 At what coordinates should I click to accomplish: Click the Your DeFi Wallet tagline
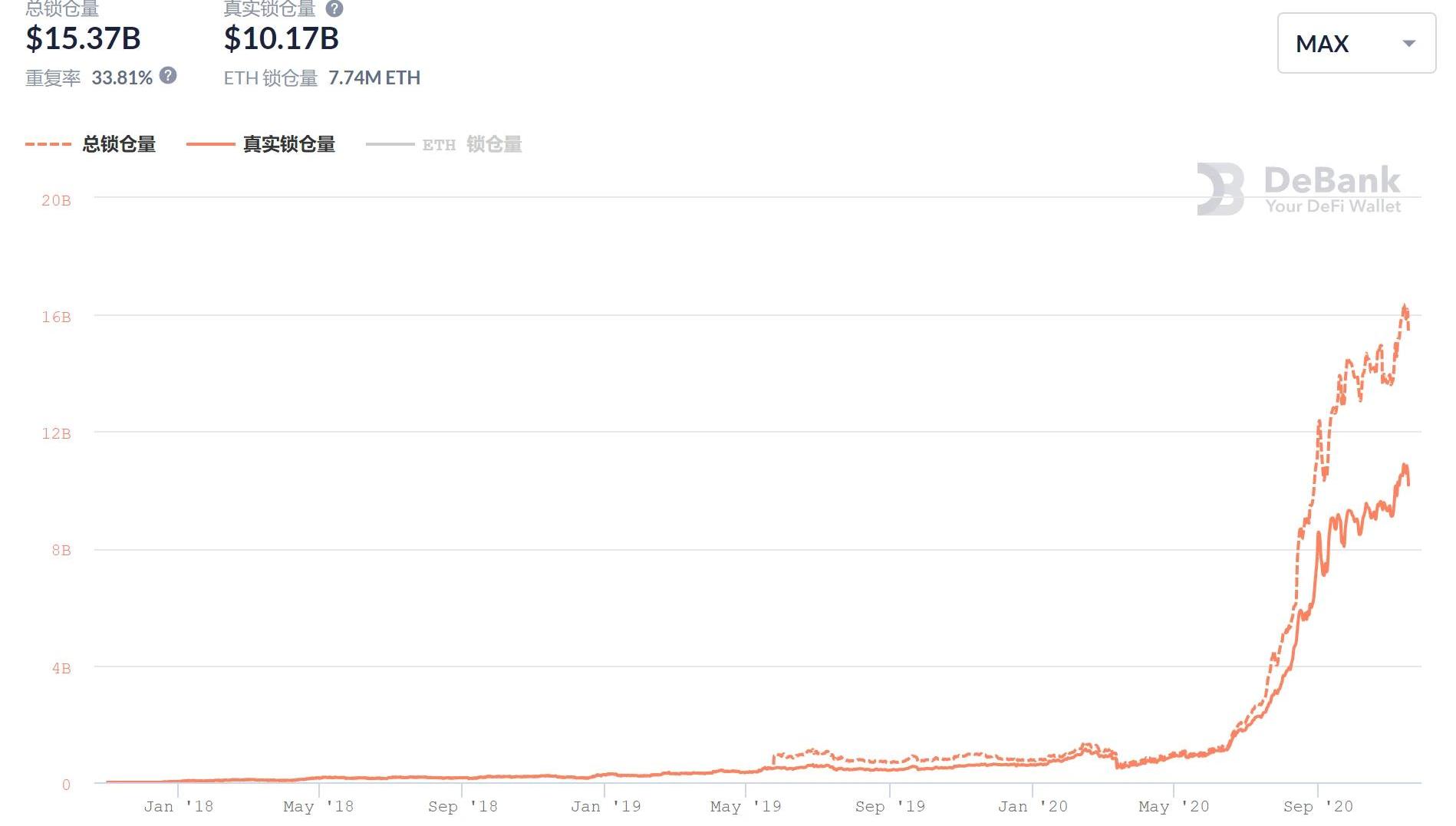[1332, 206]
